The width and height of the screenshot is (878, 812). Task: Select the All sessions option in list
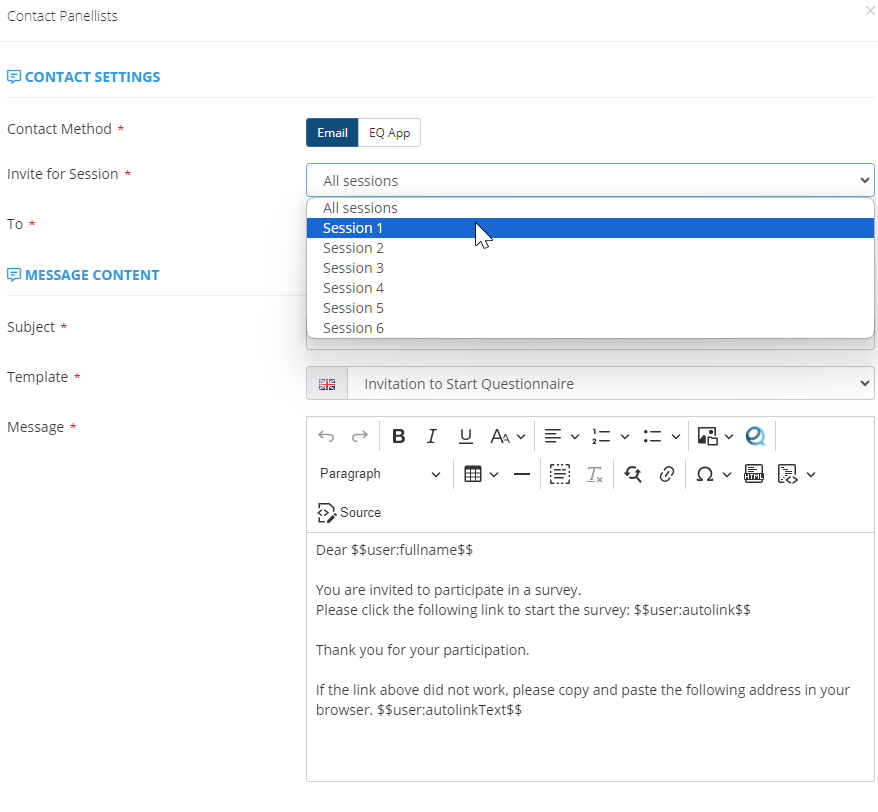tap(360, 208)
